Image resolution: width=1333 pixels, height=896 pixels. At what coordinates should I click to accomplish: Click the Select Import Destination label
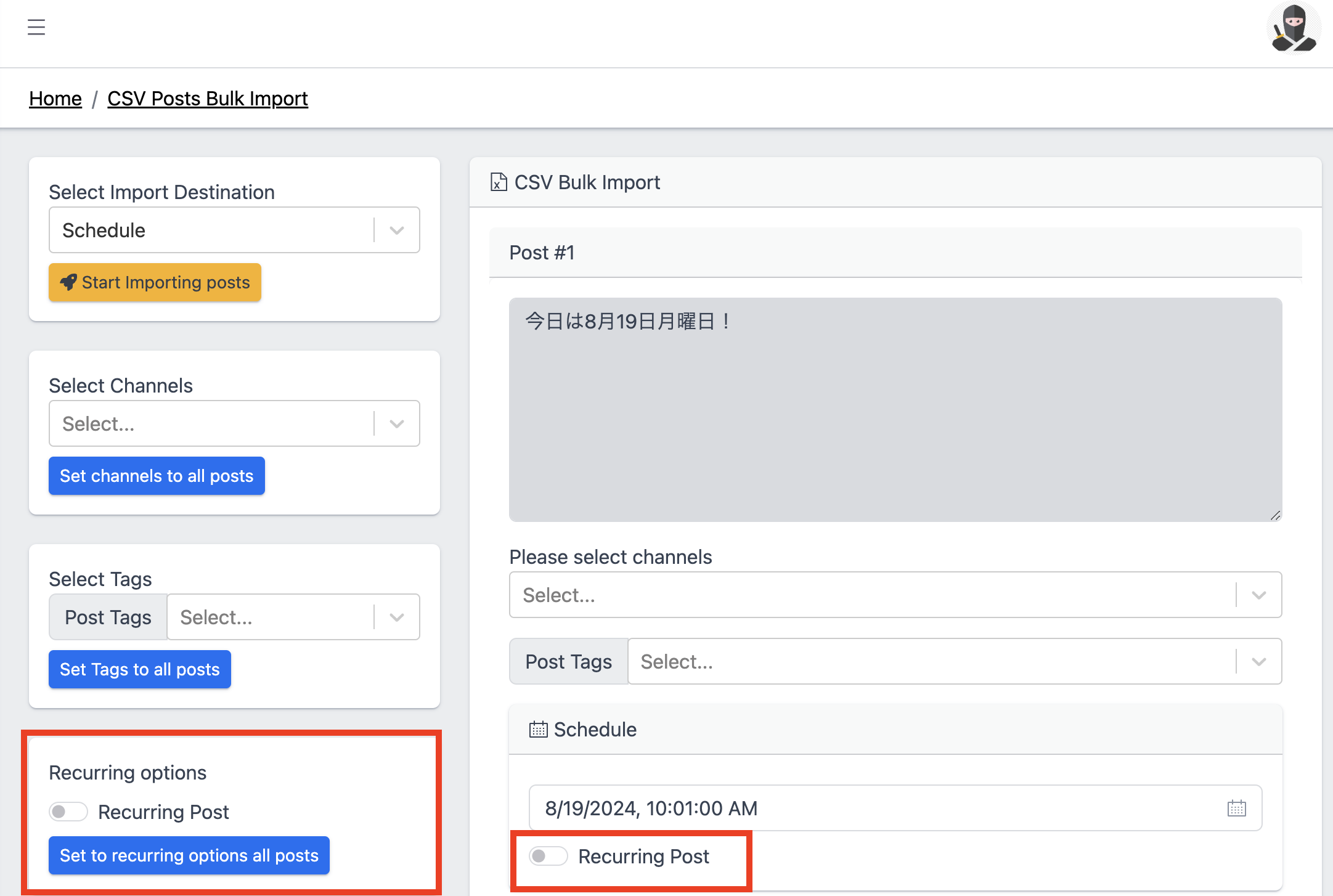162,192
